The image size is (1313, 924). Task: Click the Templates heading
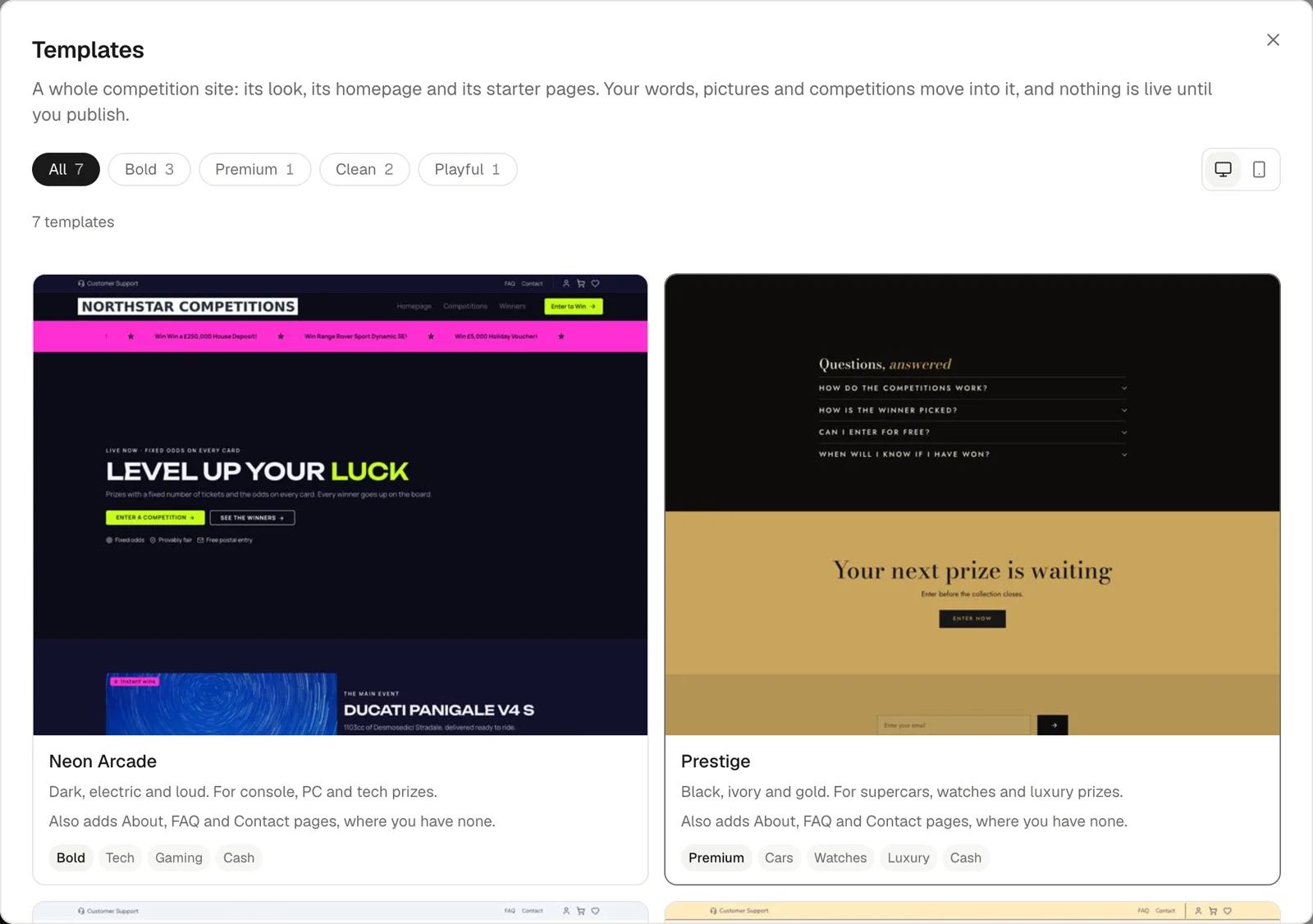88,50
